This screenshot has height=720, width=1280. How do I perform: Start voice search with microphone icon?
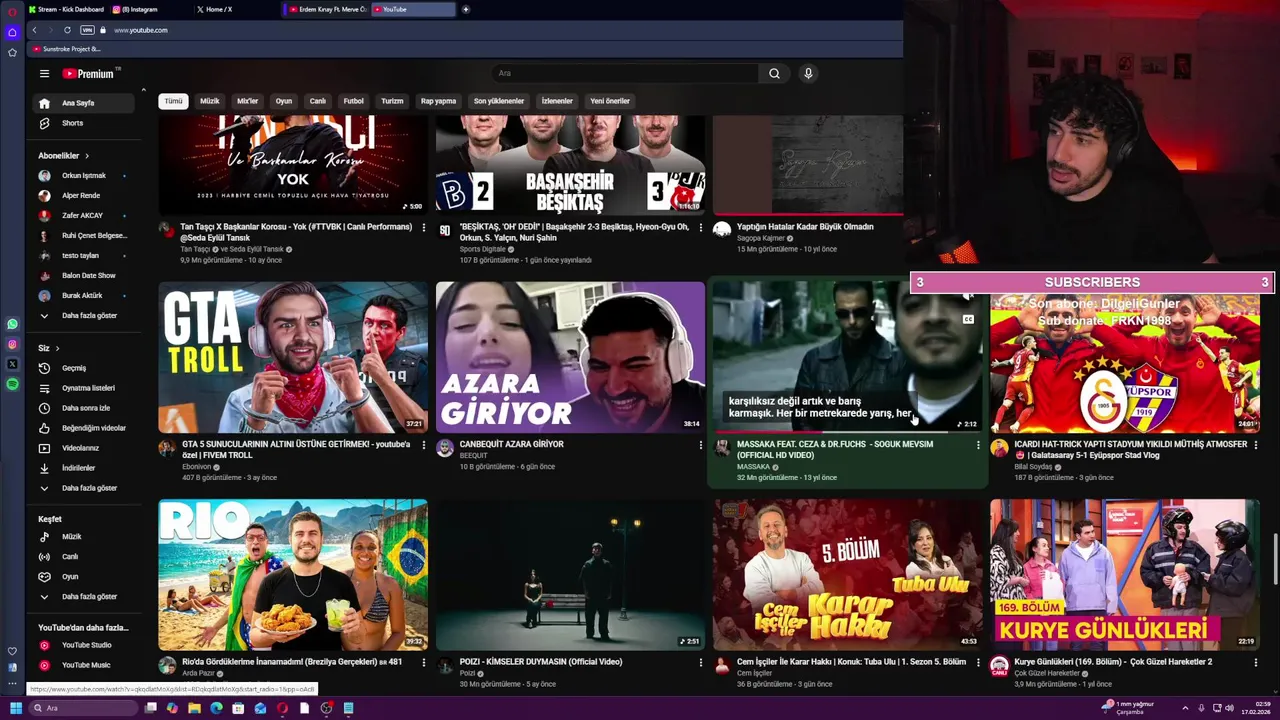808,73
